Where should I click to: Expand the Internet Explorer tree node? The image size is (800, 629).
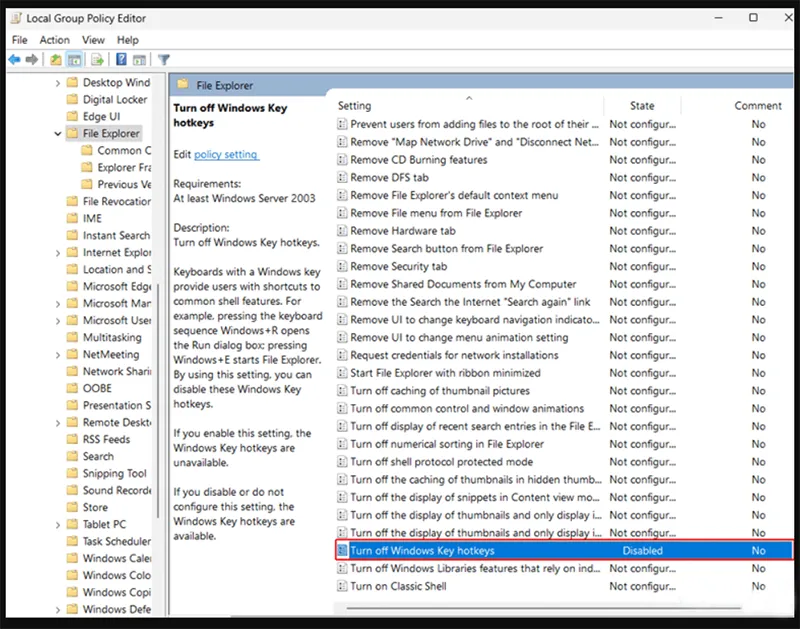(x=58, y=252)
